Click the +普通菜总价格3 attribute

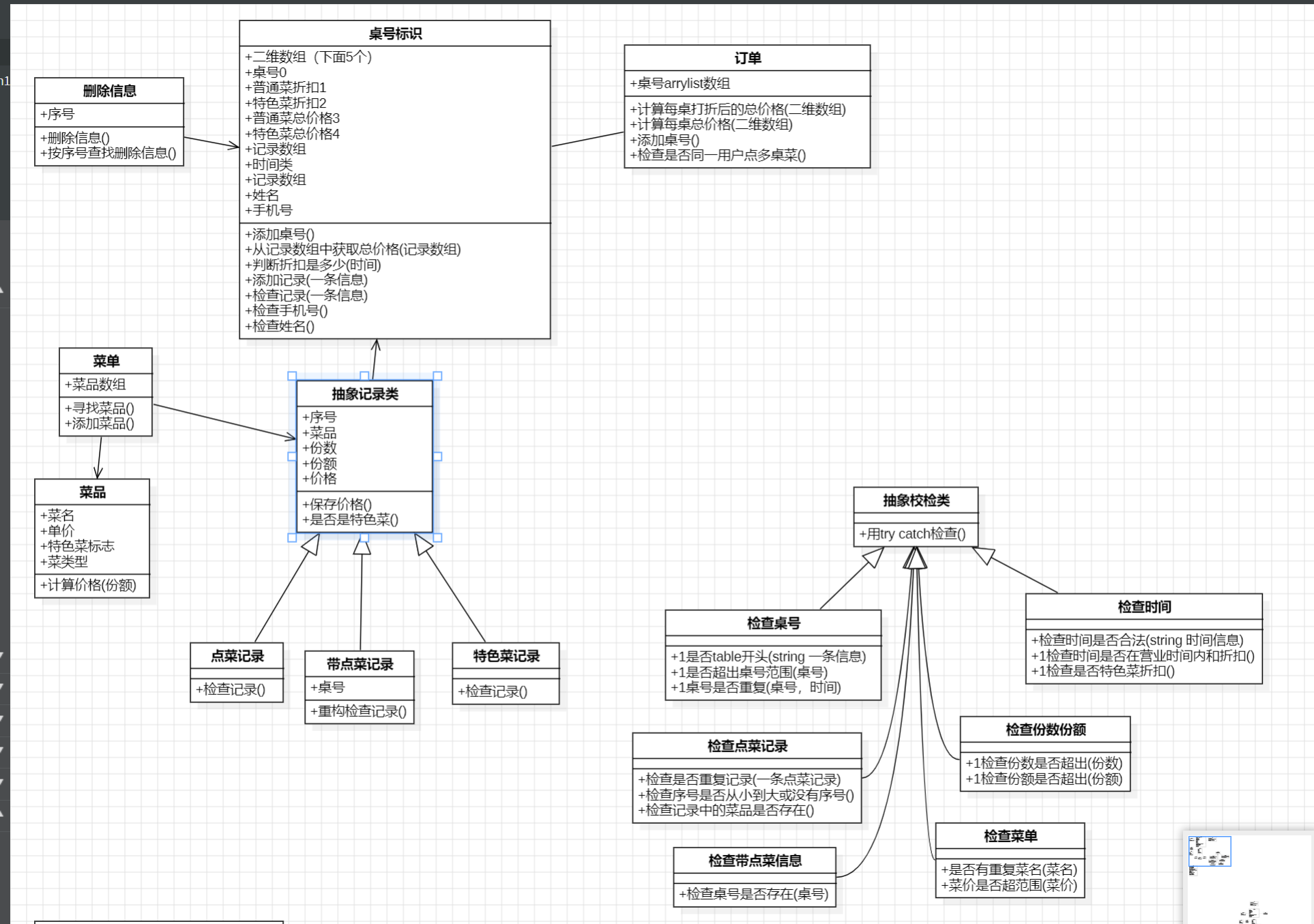[292, 118]
